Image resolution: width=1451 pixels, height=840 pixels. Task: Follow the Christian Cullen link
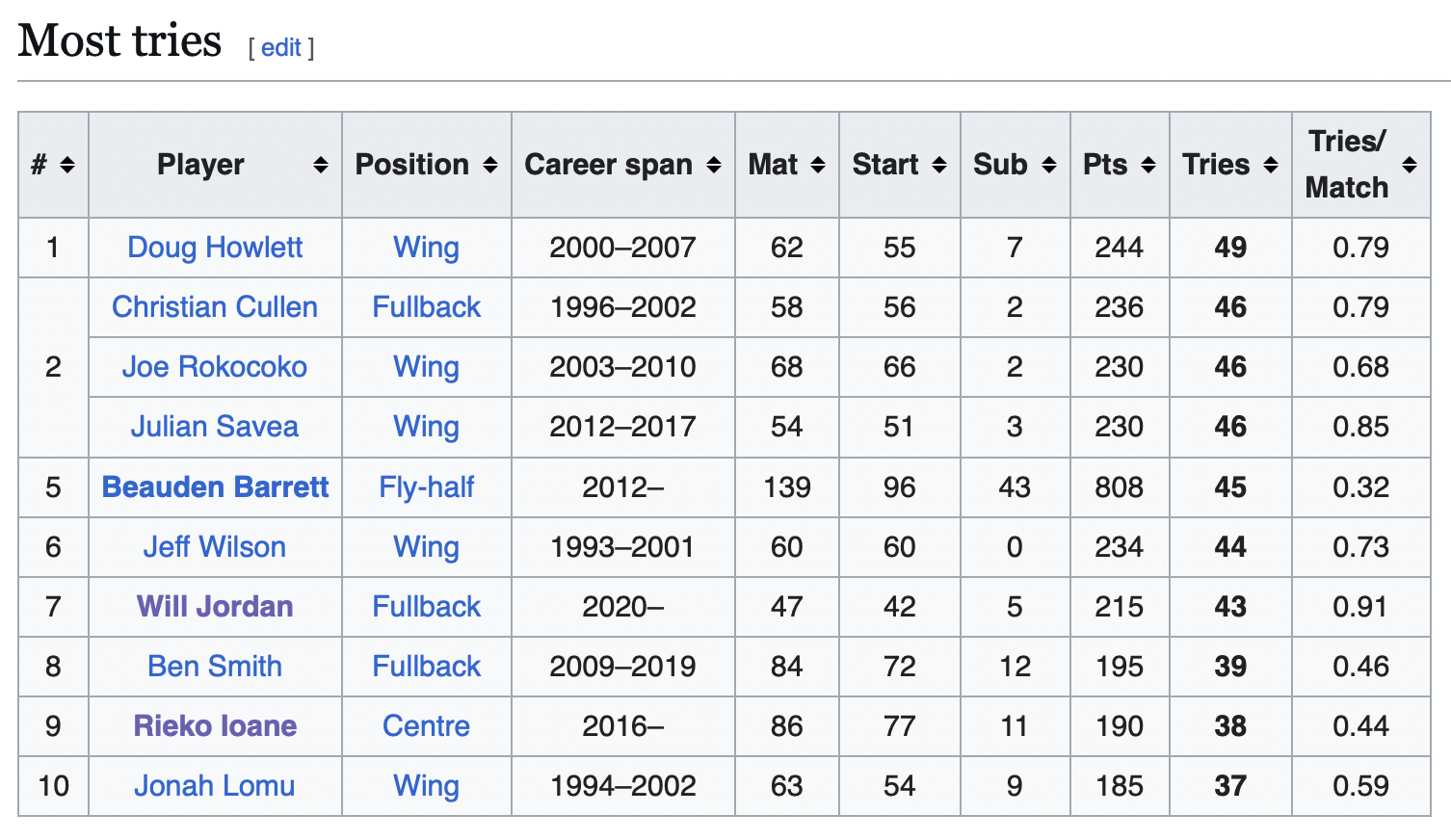pyautogui.click(x=215, y=307)
